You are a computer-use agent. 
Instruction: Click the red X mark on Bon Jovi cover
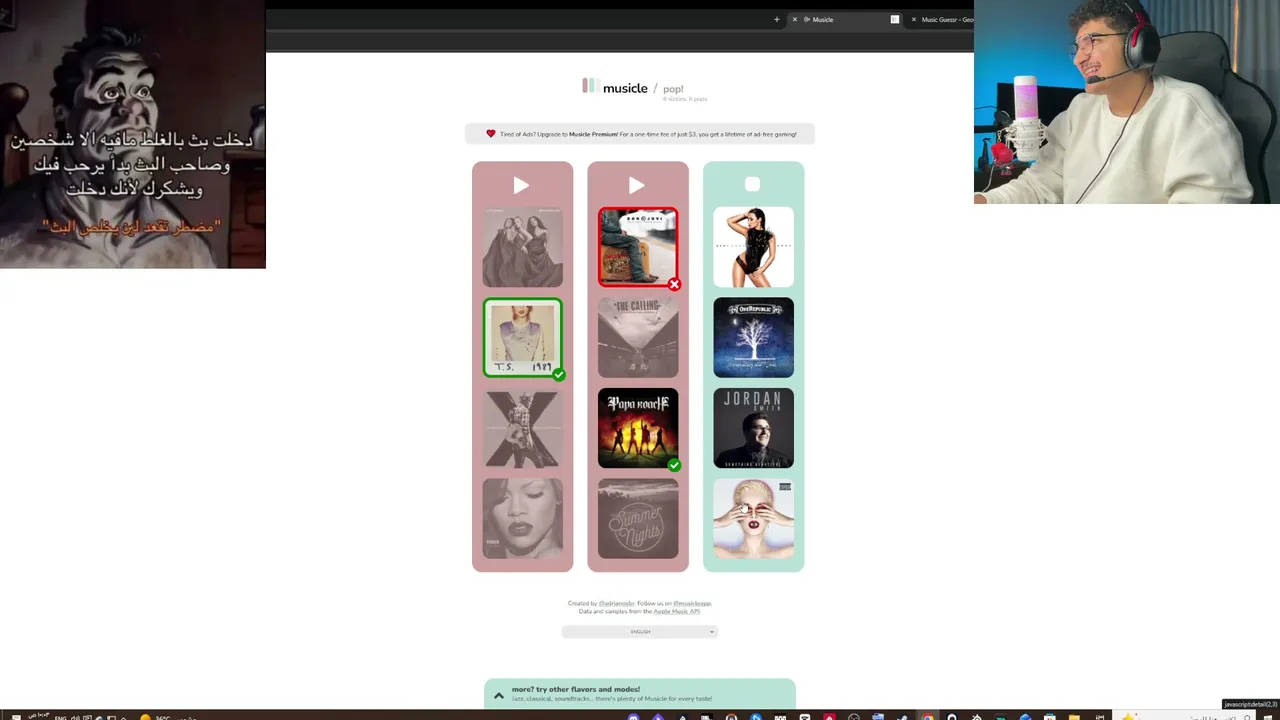675,285
